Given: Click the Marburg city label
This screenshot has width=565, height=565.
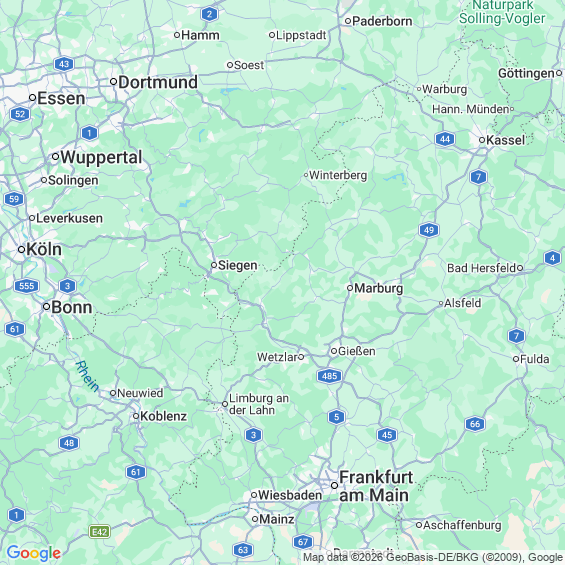Looking at the screenshot, I should pyautogui.click(x=378, y=288).
